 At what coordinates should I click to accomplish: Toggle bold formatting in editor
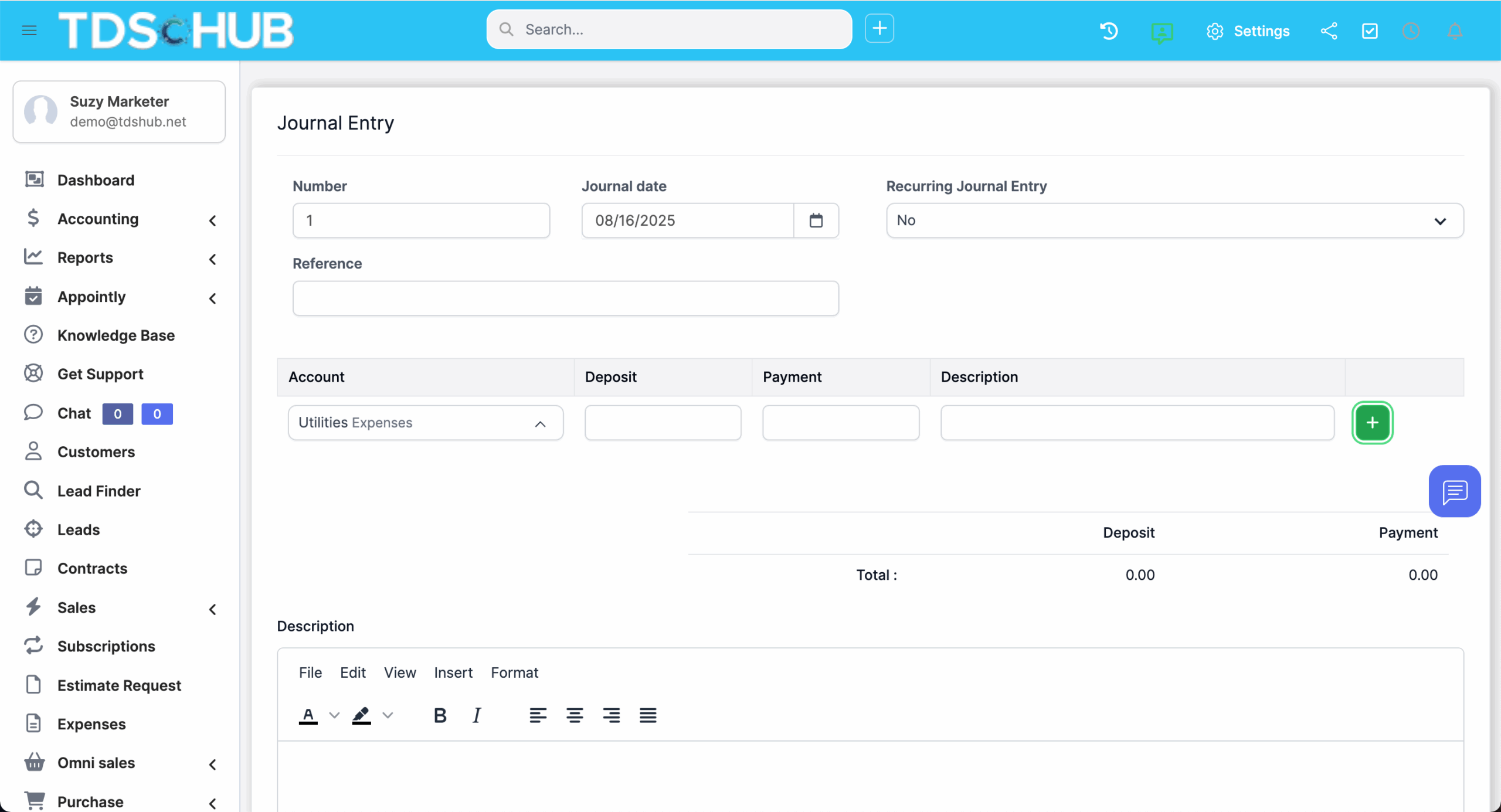click(440, 715)
